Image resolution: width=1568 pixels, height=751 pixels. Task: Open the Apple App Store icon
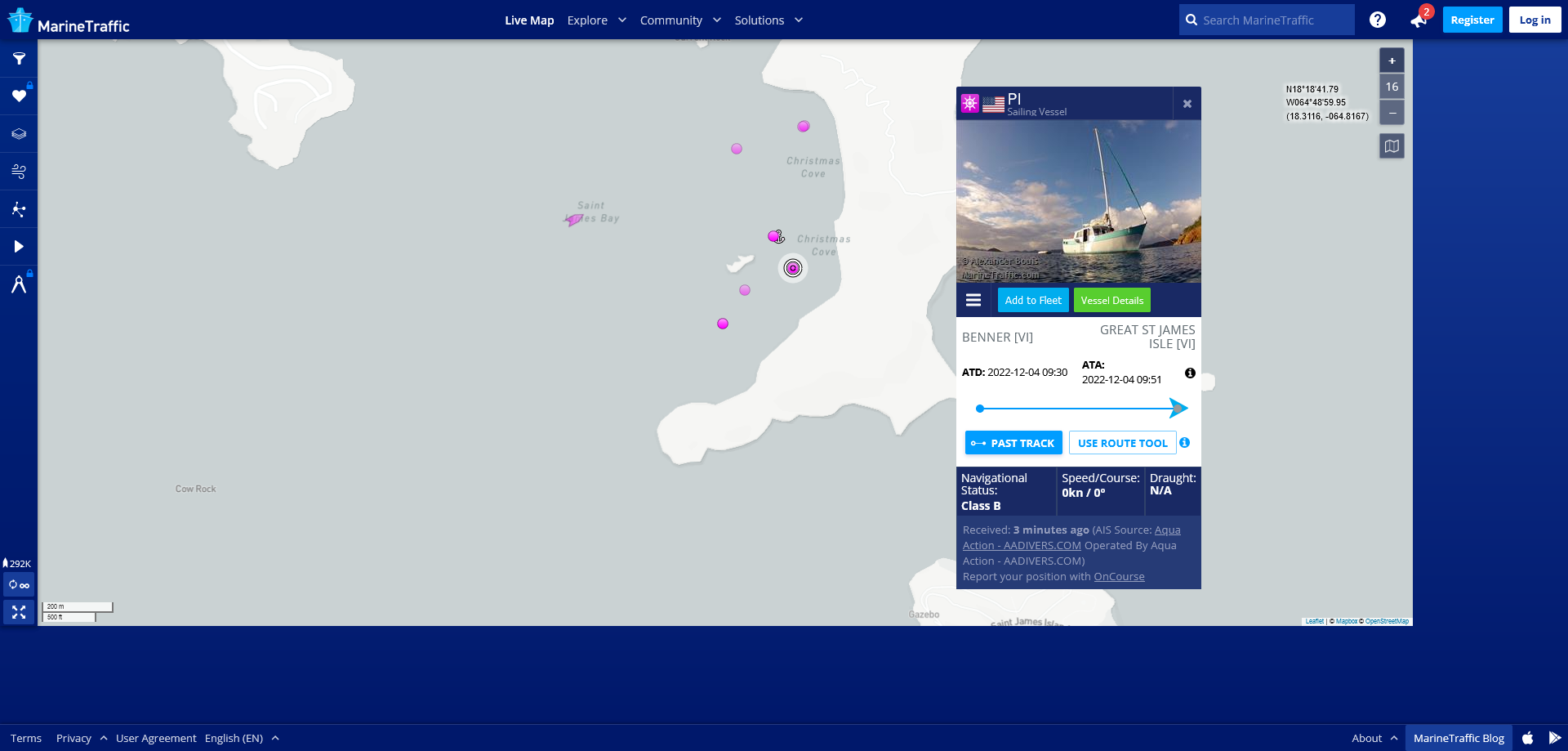[x=1527, y=738]
